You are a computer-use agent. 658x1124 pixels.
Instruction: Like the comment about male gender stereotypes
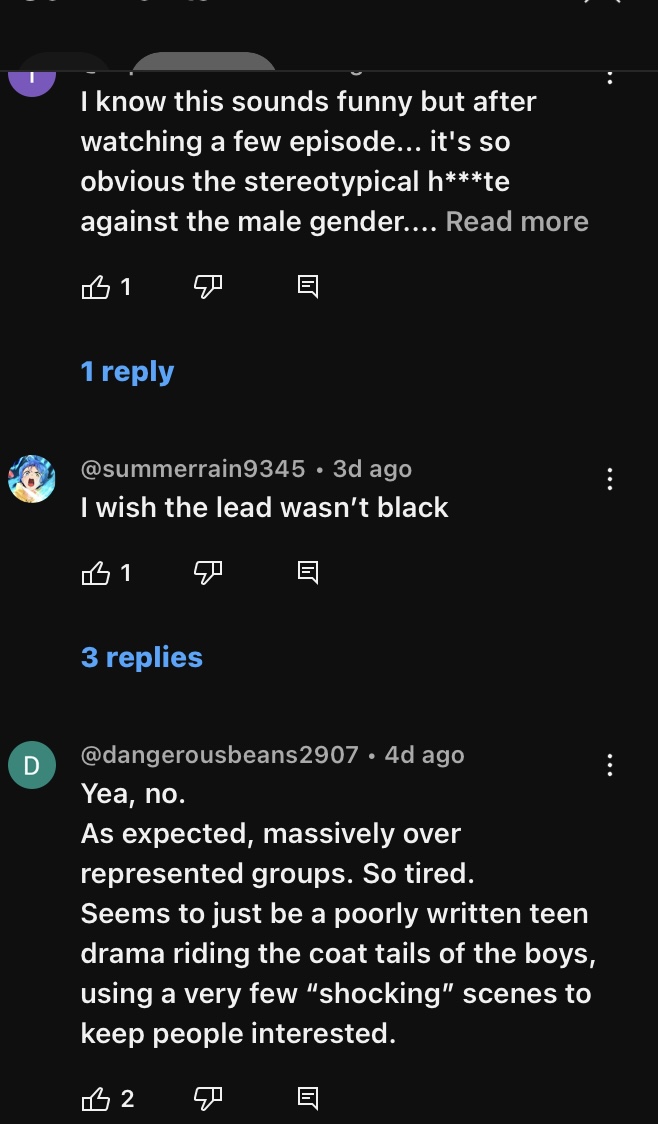(96, 287)
